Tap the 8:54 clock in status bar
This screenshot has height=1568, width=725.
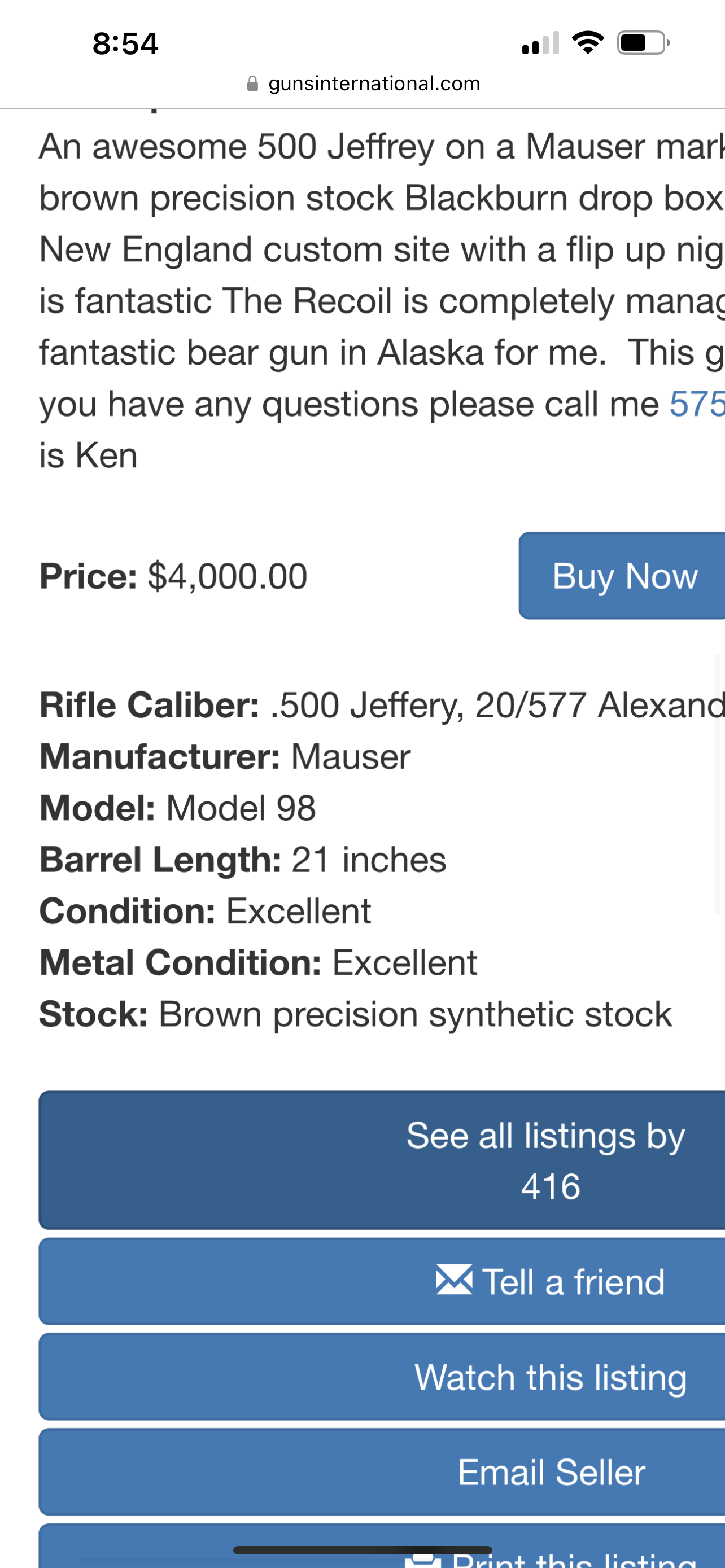tap(125, 44)
